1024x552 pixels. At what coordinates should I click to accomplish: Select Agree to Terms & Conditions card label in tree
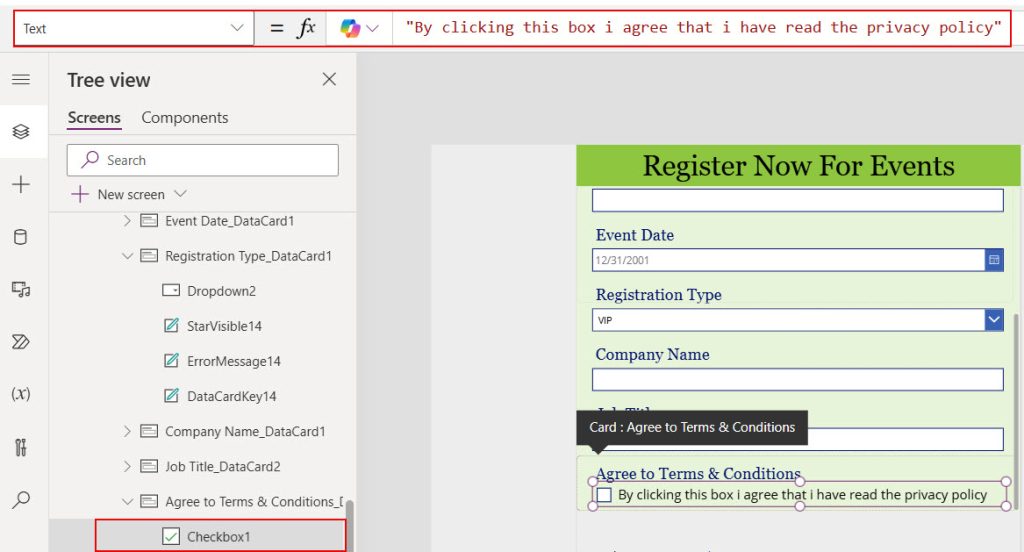click(x=254, y=502)
